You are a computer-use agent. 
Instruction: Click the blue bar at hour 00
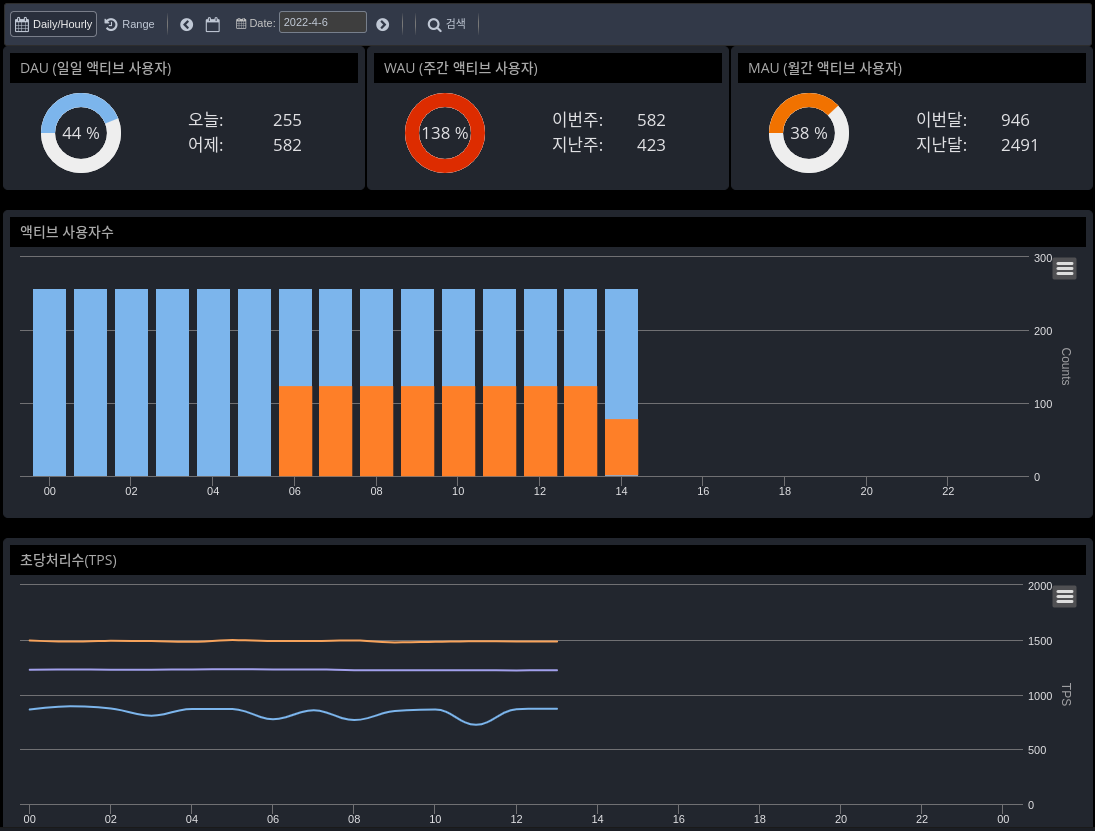49,382
